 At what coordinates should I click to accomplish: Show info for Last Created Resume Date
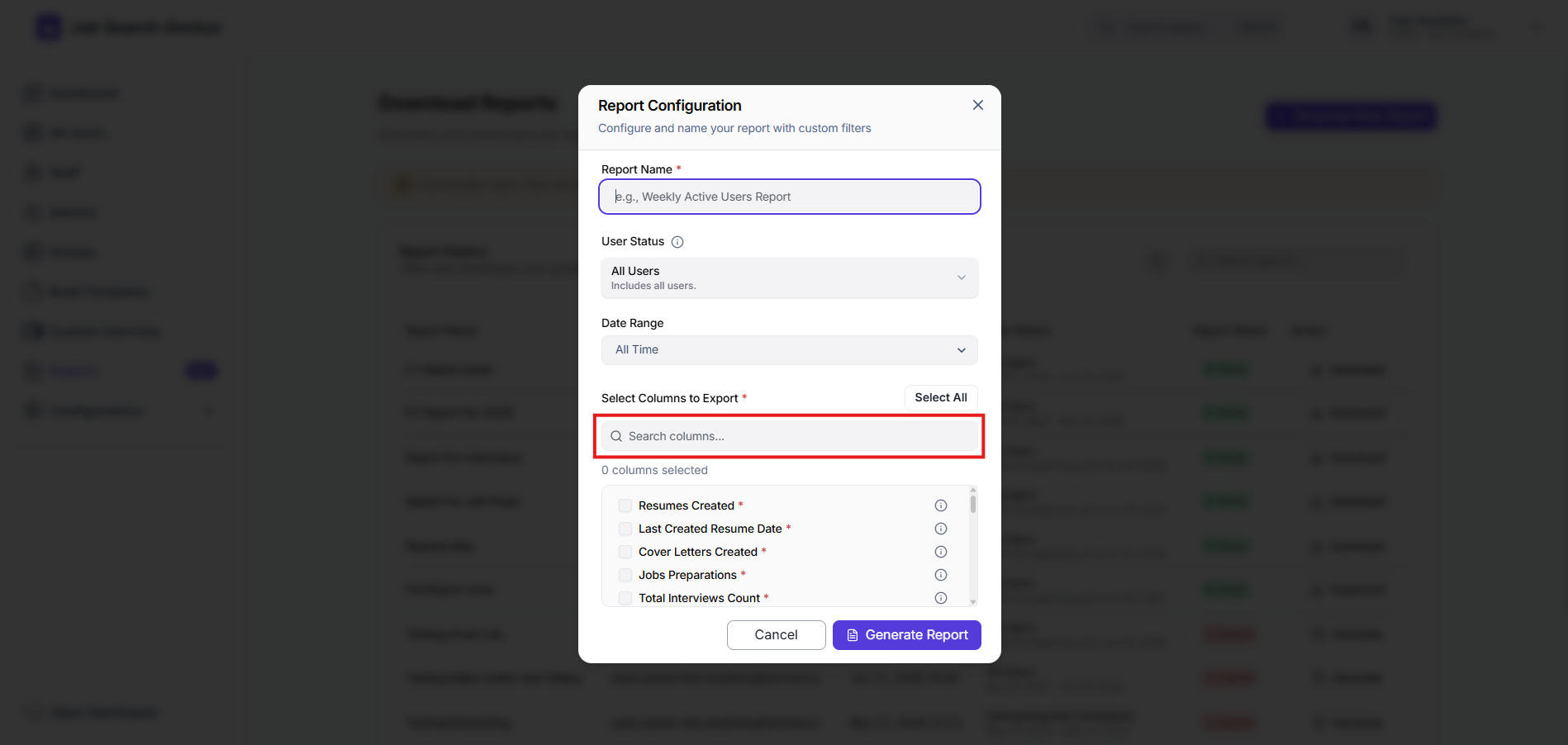coord(940,529)
